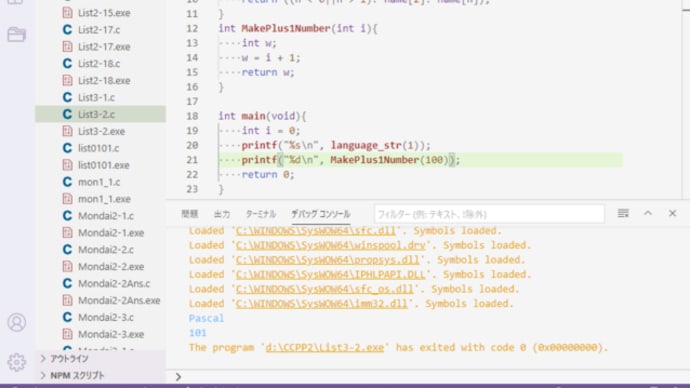Open link d:\CCPP2\List3-2.exe
The height and width of the screenshot is (388, 690).
click(x=325, y=347)
